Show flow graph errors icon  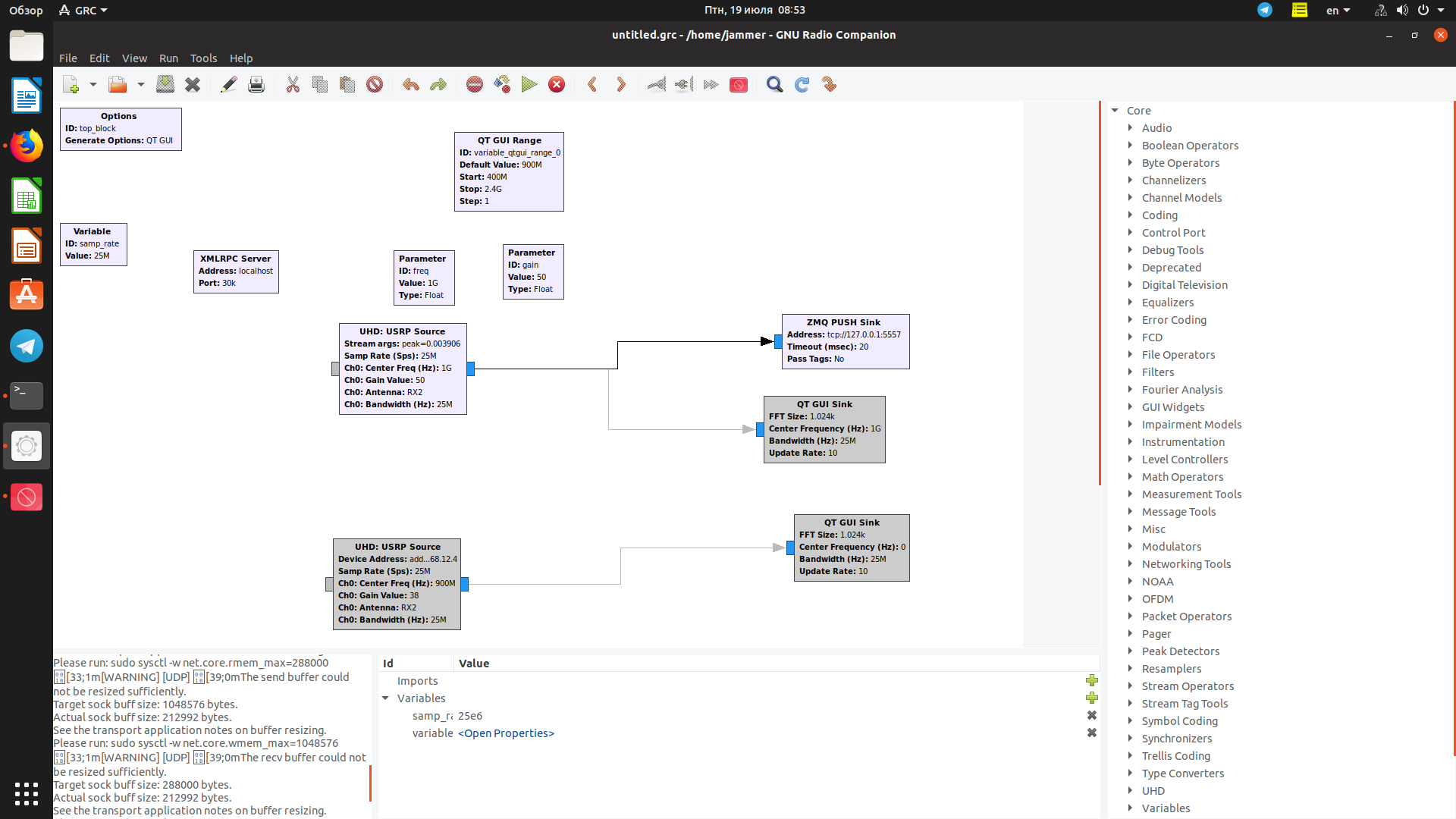pyautogui.click(x=475, y=85)
